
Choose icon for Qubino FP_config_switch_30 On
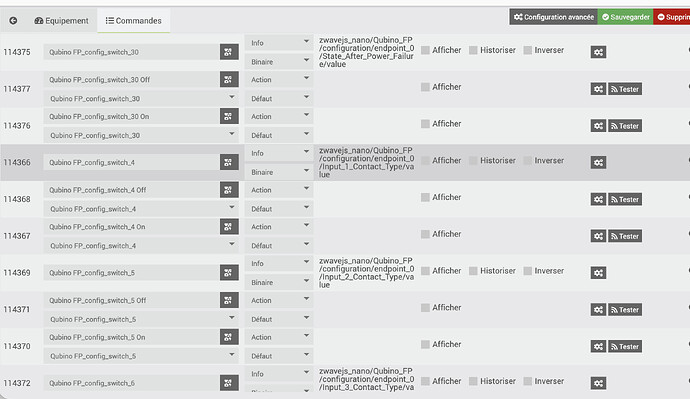coord(229,117)
